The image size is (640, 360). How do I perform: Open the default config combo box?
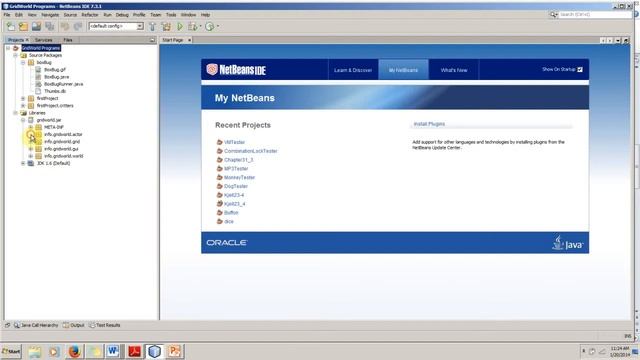116,26
